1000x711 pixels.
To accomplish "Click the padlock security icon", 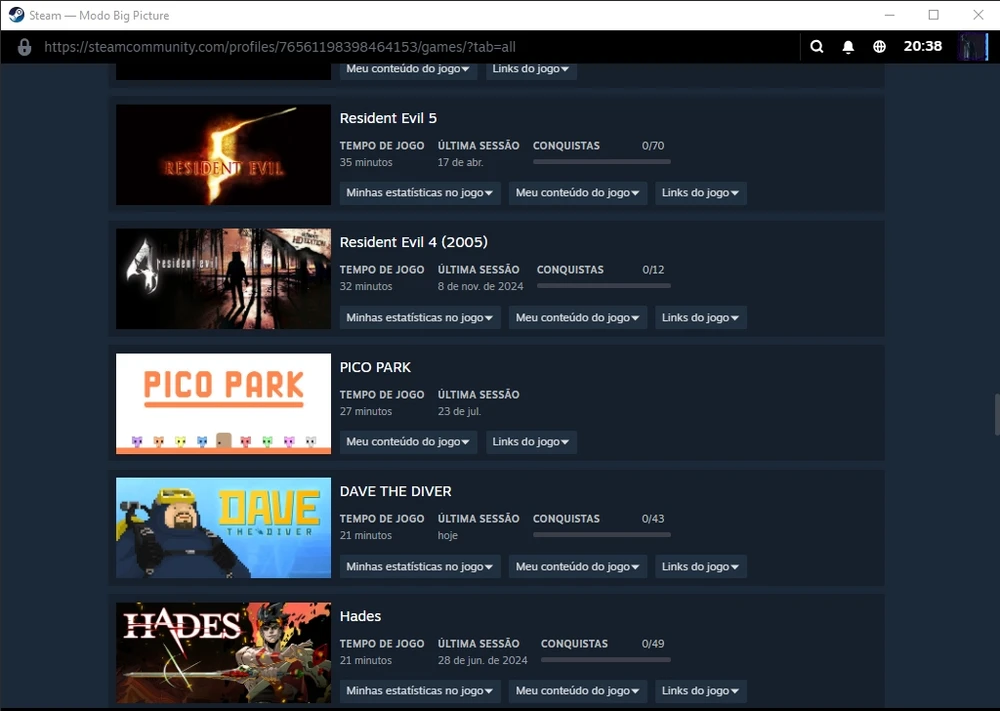I will 24,47.
